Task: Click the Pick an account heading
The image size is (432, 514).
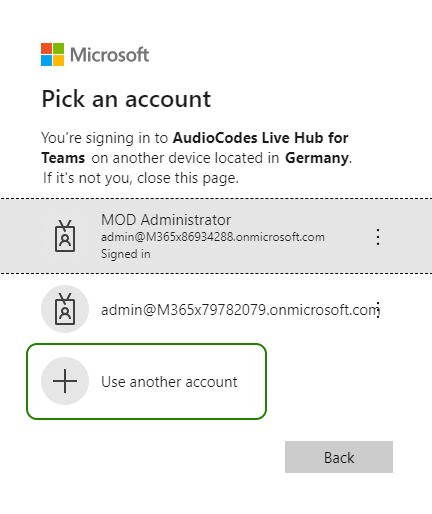Action: [126, 99]
